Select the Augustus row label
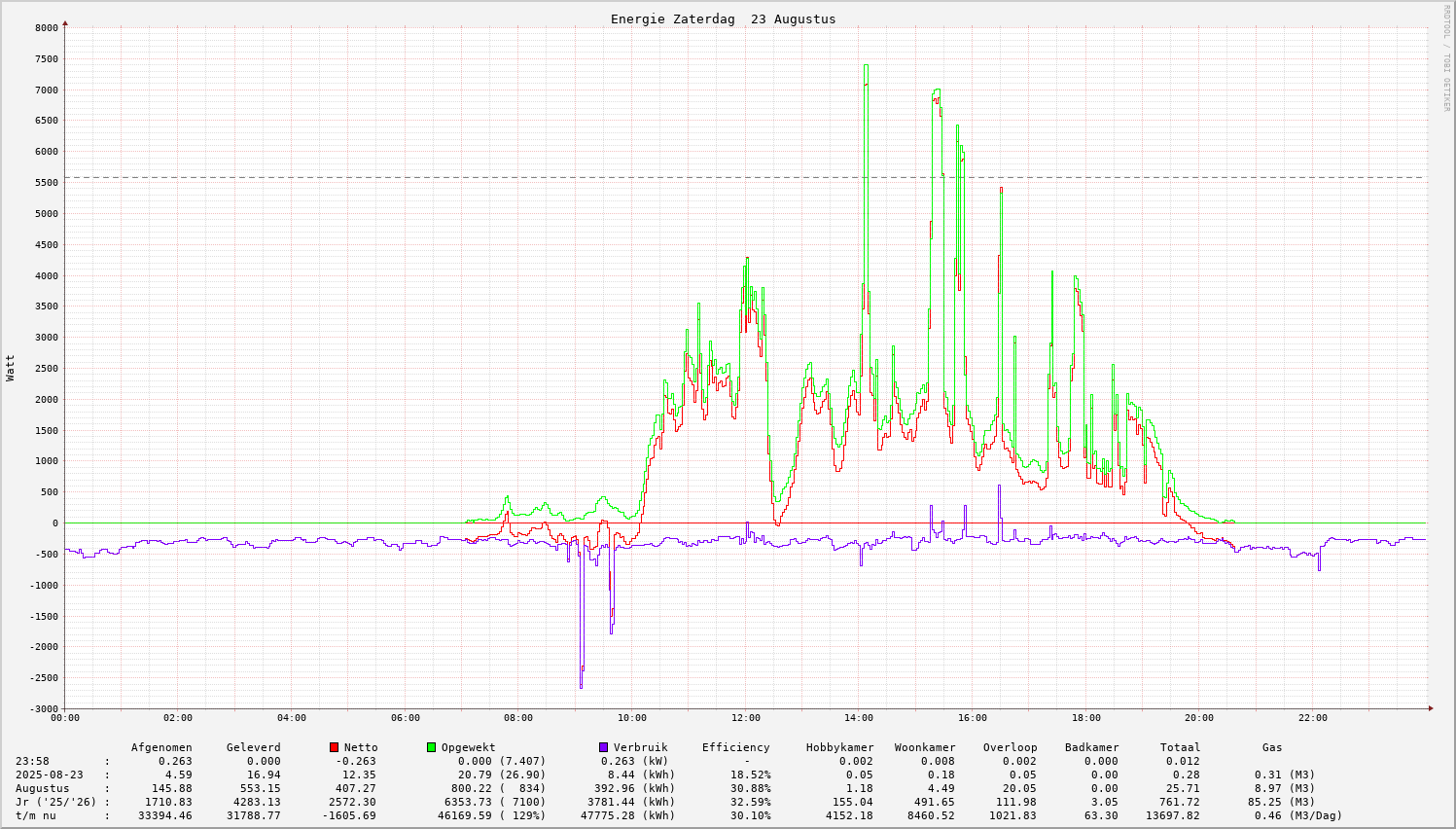 (x=42, y=788)
